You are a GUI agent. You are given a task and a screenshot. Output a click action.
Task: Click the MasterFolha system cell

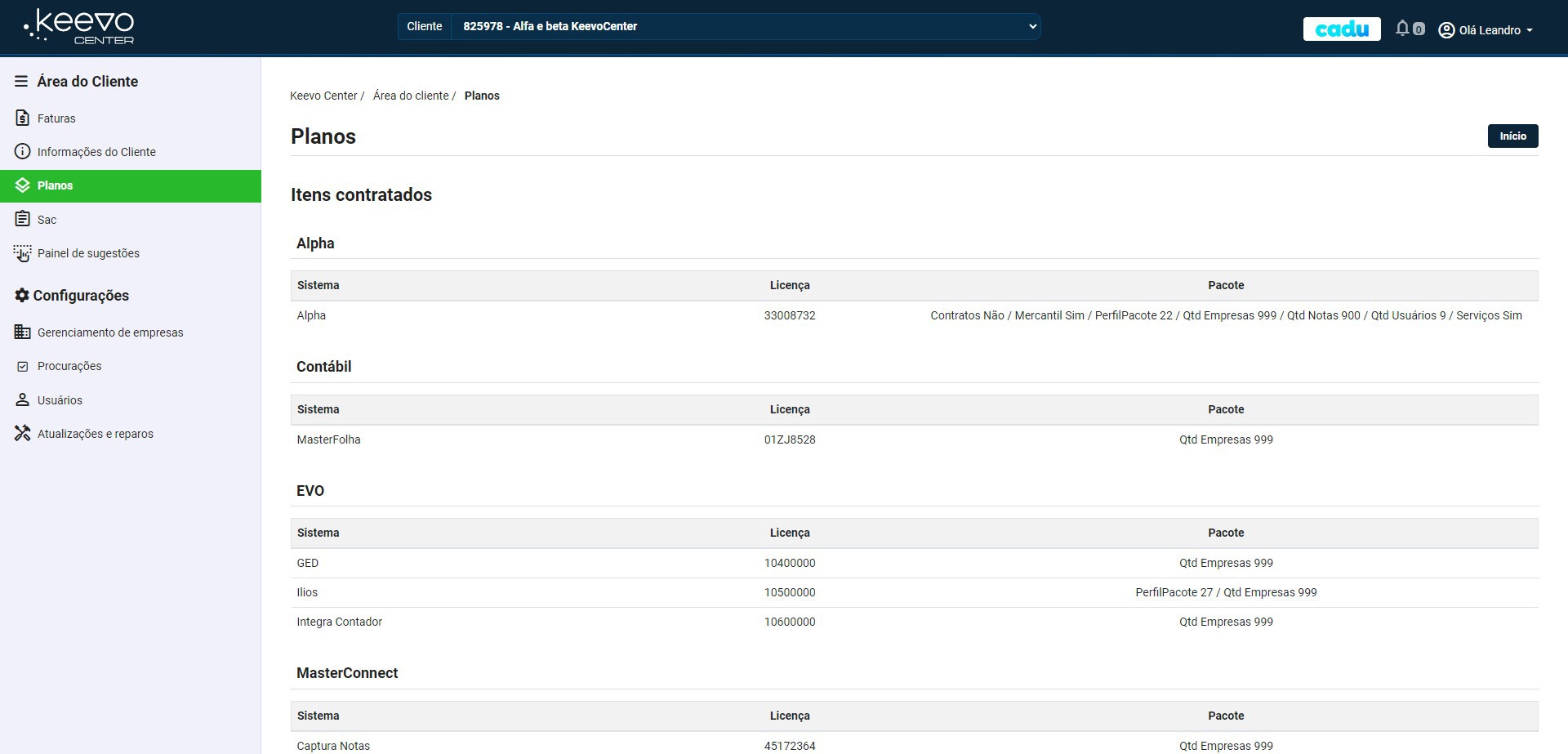(x=328, y=439)
